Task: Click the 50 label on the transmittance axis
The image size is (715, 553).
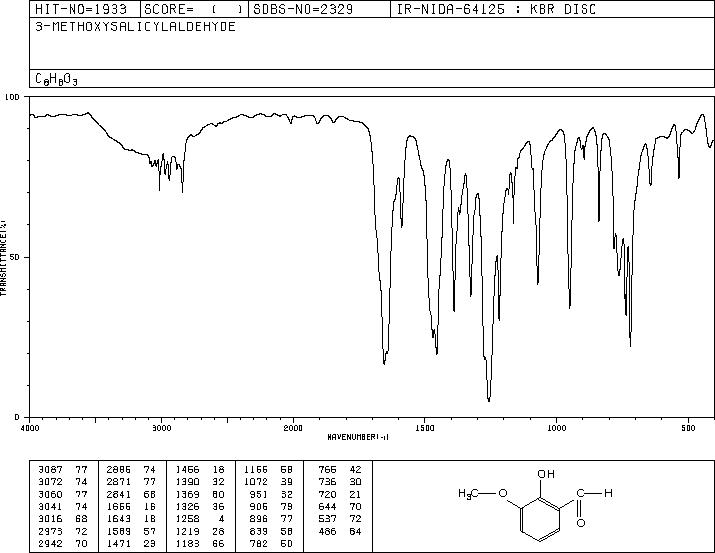Action: click(x=16, y=257)
